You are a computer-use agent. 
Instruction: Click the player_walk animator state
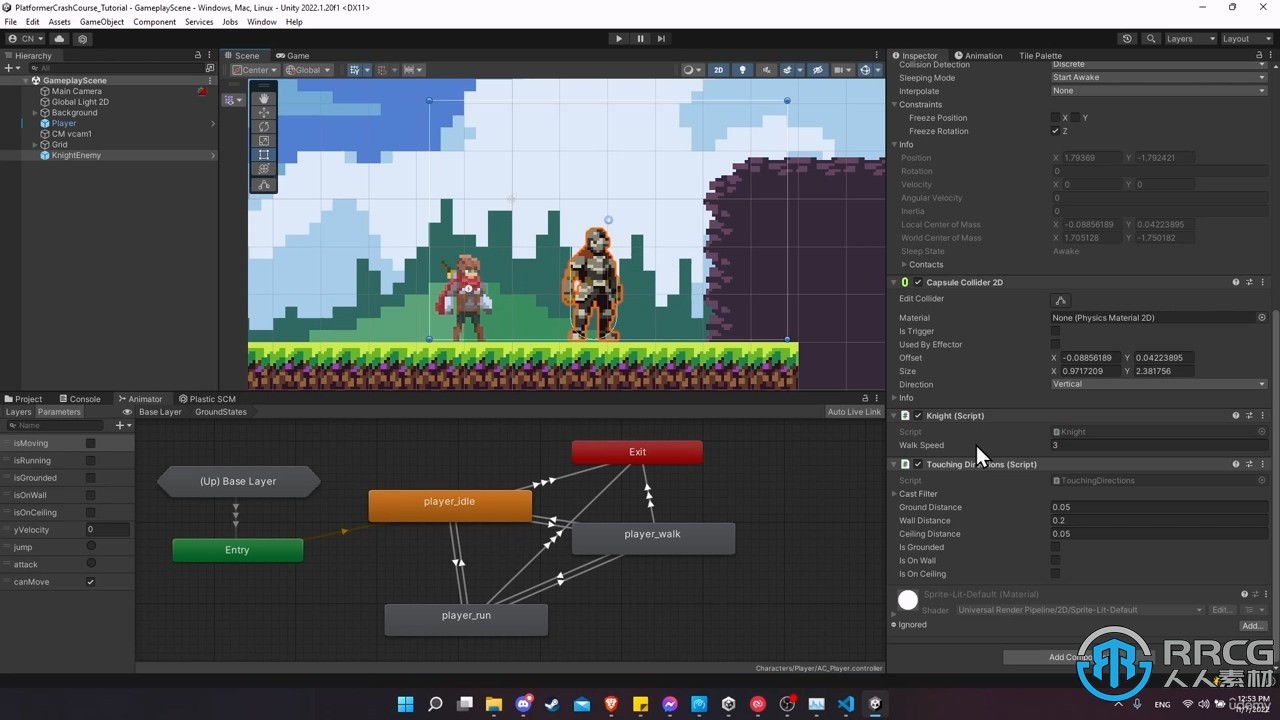point(653,538)
